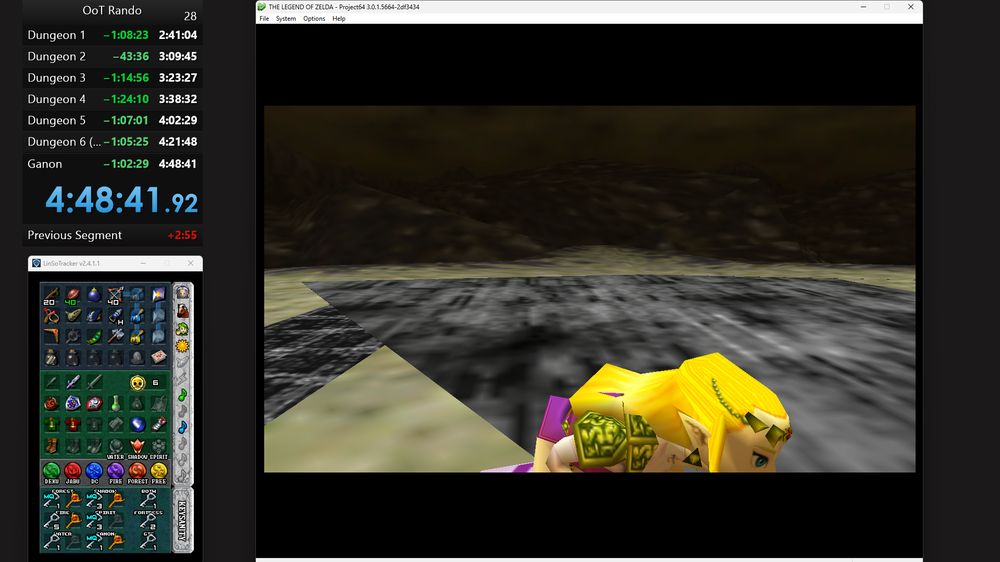Click the OoT Rando title header
This screenshot has height=562, width=1000.
(112, 10)
